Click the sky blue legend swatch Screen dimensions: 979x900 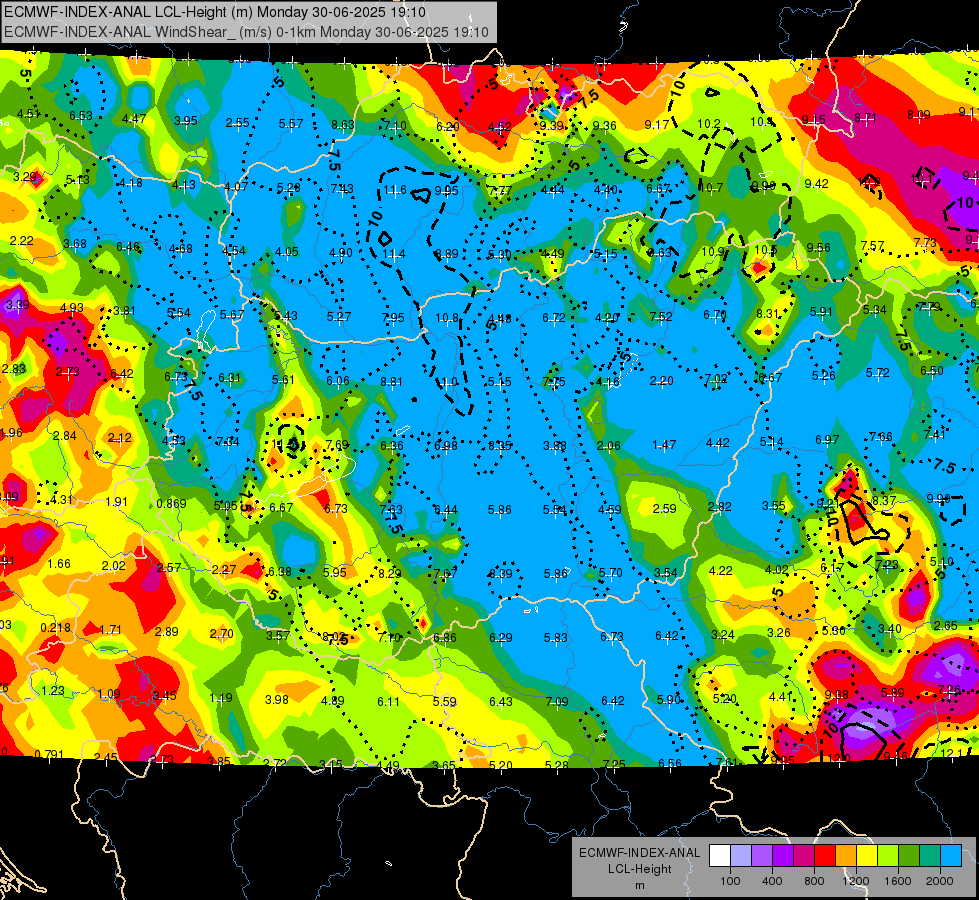tap(951, 856)
